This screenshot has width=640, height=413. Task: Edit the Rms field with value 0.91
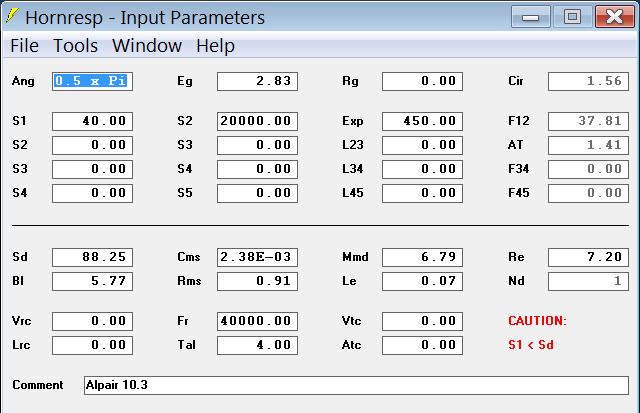257,281
